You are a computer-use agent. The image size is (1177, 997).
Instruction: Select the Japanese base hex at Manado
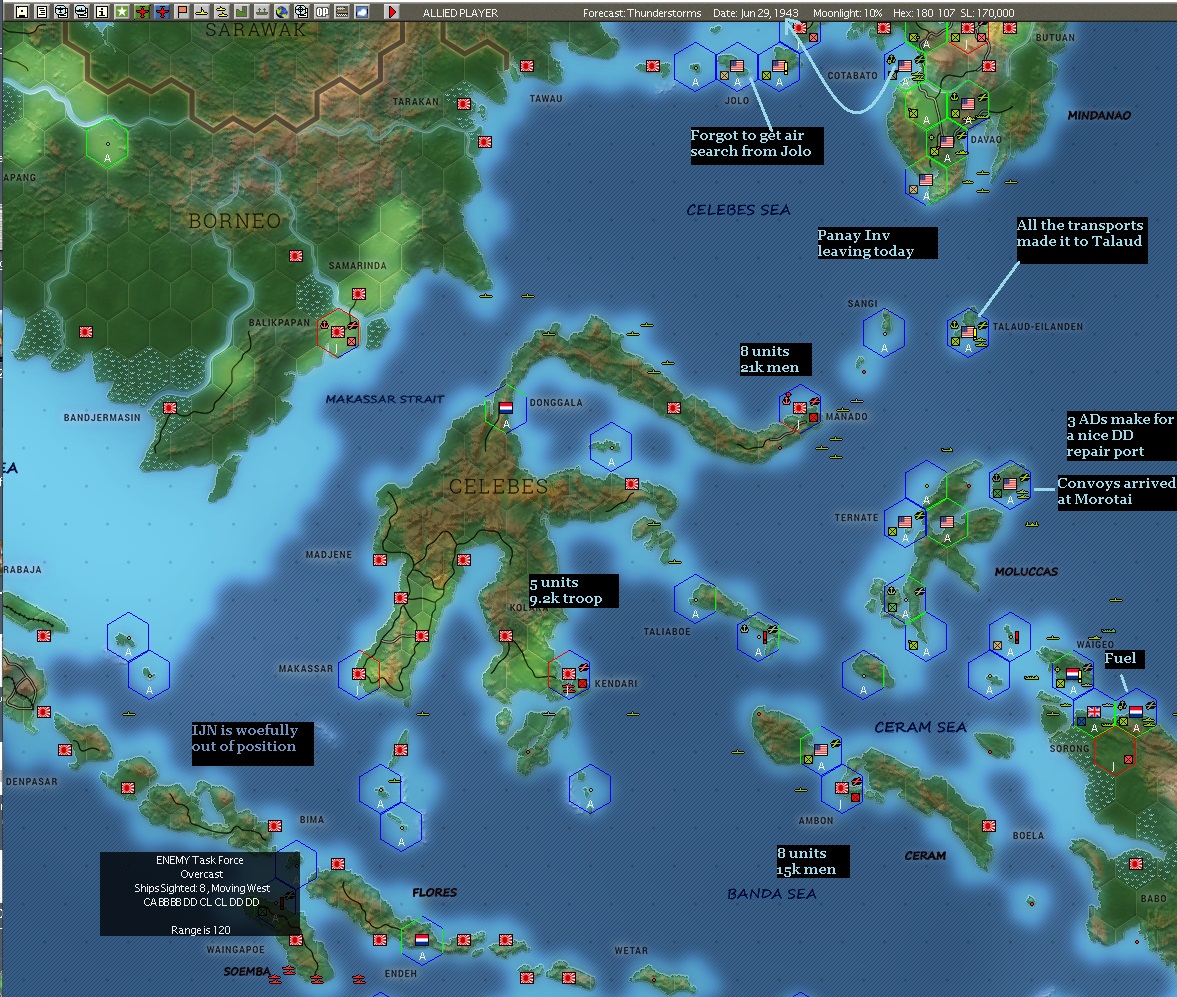click(800, 409)
